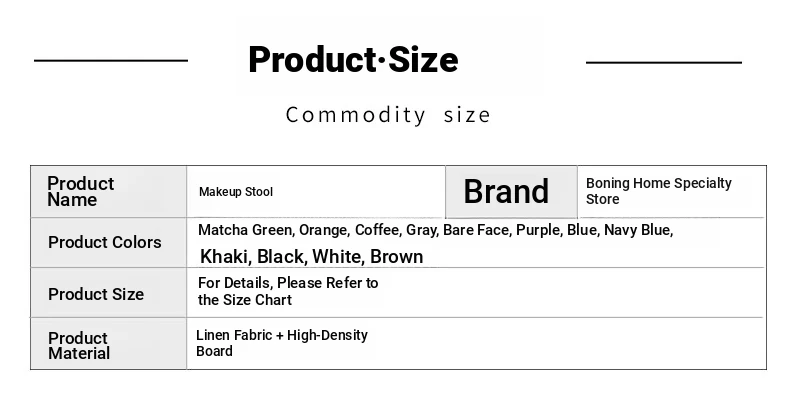Viewport: 790px width, 407px height.
Task: Click the "Orange" color name
Action: coord(322,230)
